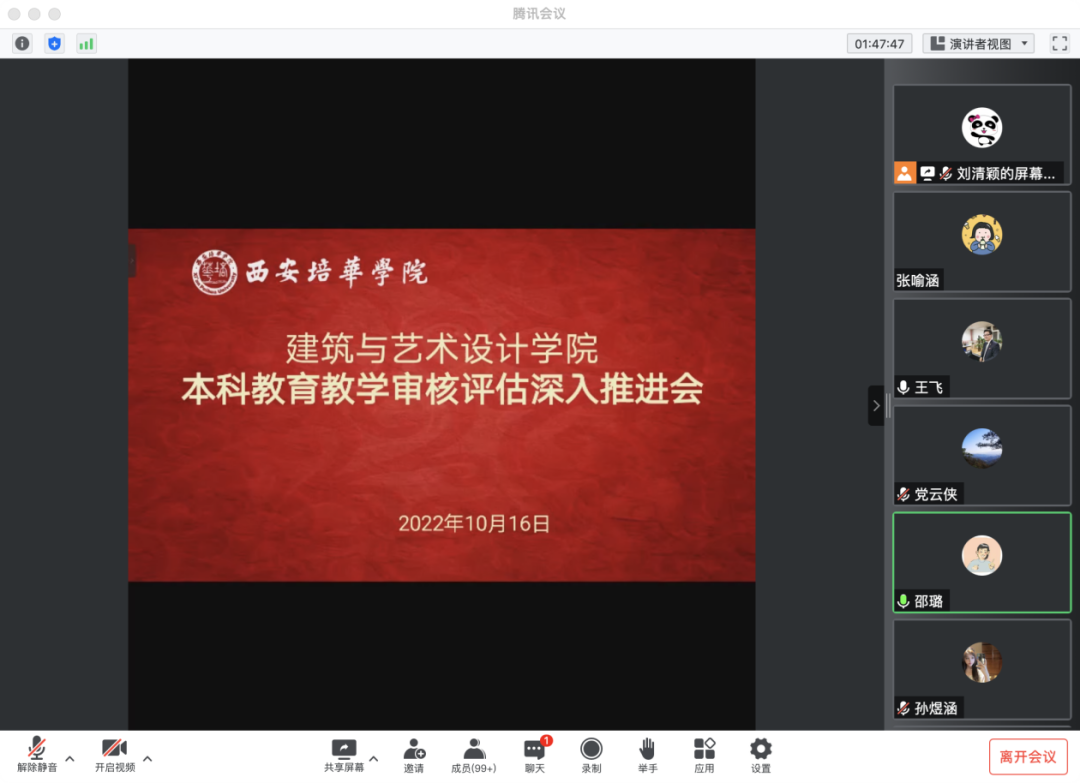Click Share Screen (共享屏幕) button
The image size is (1080, 783).
(x=343, y=755)
